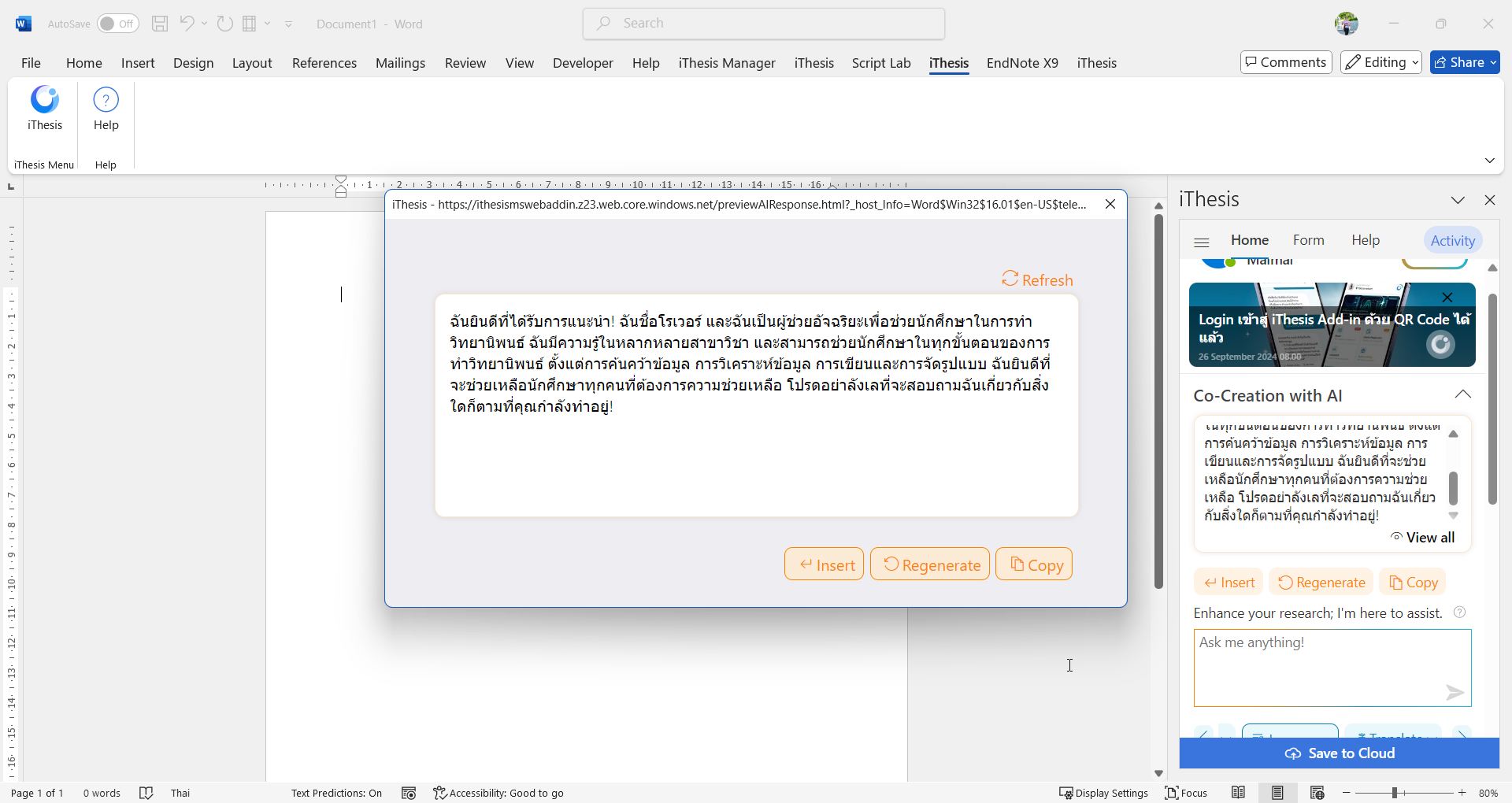Click Copy in the AI preview dialog

tap(1034, 564)
